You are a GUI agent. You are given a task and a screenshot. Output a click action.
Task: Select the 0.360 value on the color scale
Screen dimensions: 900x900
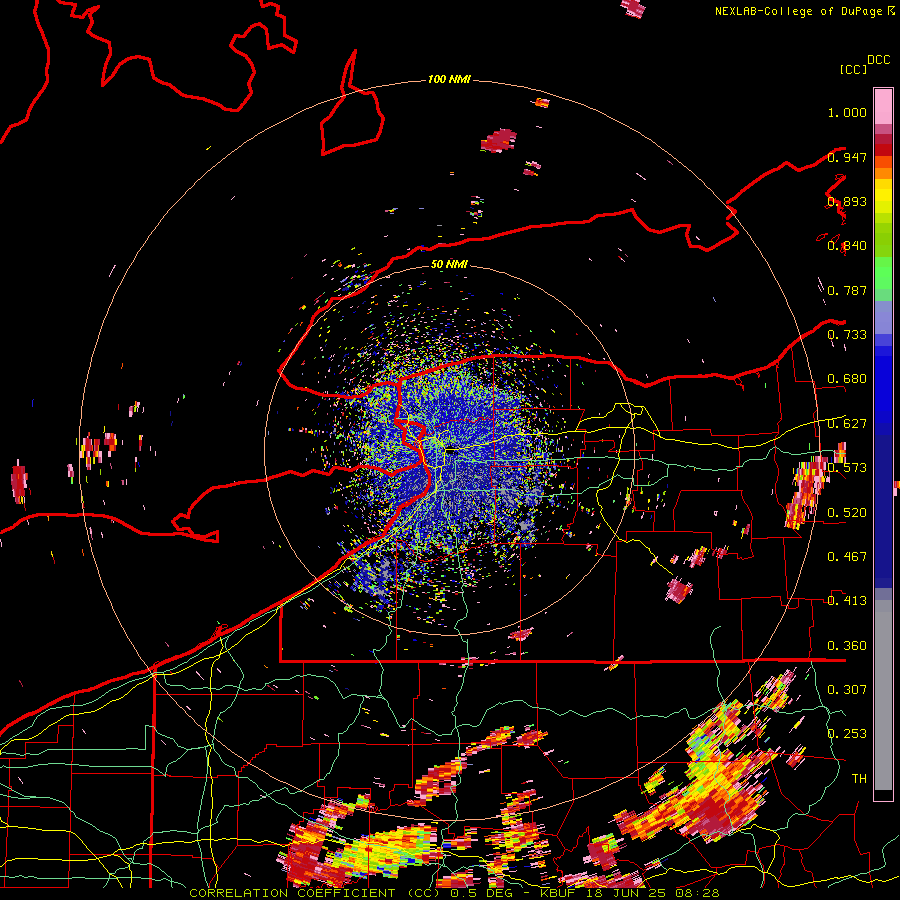847,646
